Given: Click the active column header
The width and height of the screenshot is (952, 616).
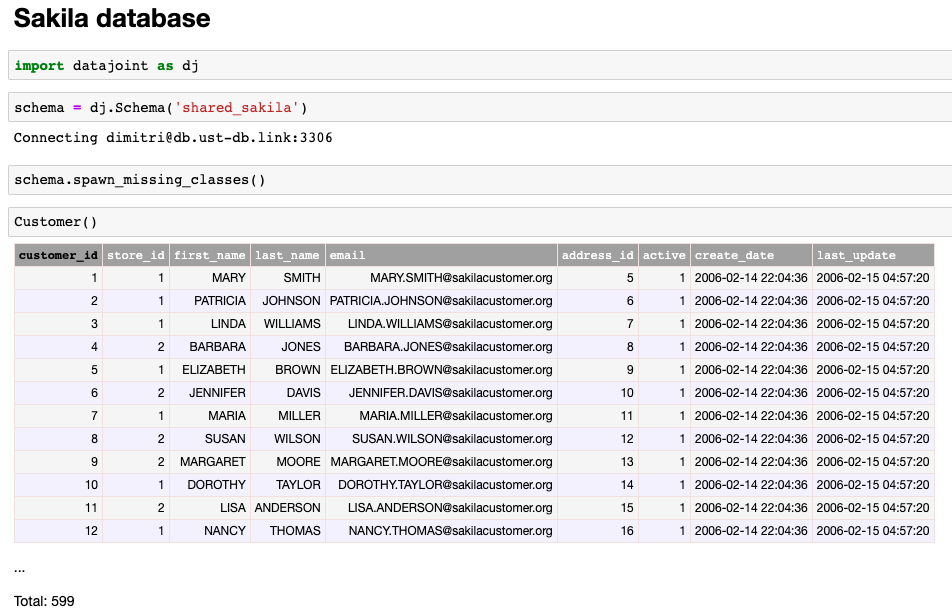Looking at the screenshot, I should tap(664, 255).
